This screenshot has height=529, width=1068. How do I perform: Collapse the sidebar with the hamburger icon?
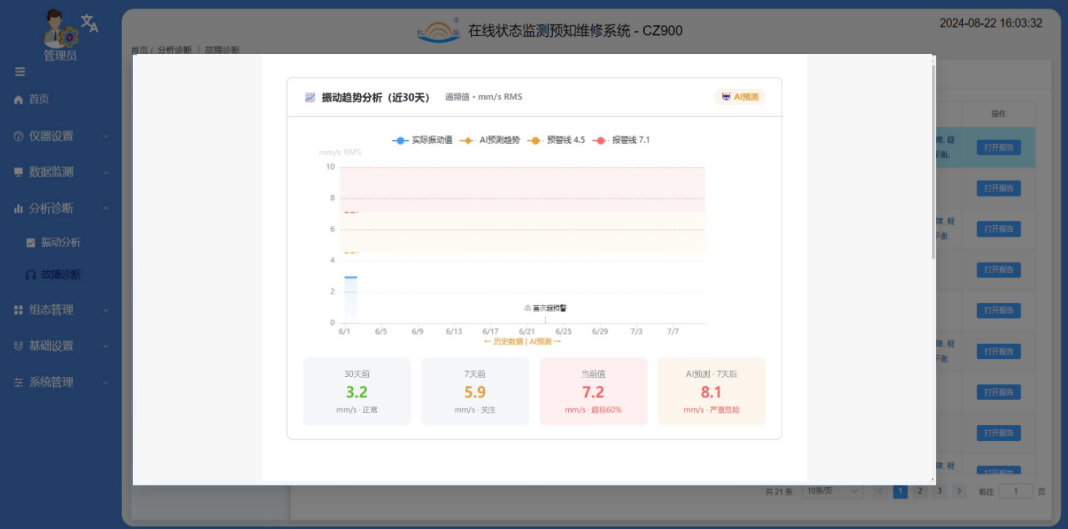(20, 71)
